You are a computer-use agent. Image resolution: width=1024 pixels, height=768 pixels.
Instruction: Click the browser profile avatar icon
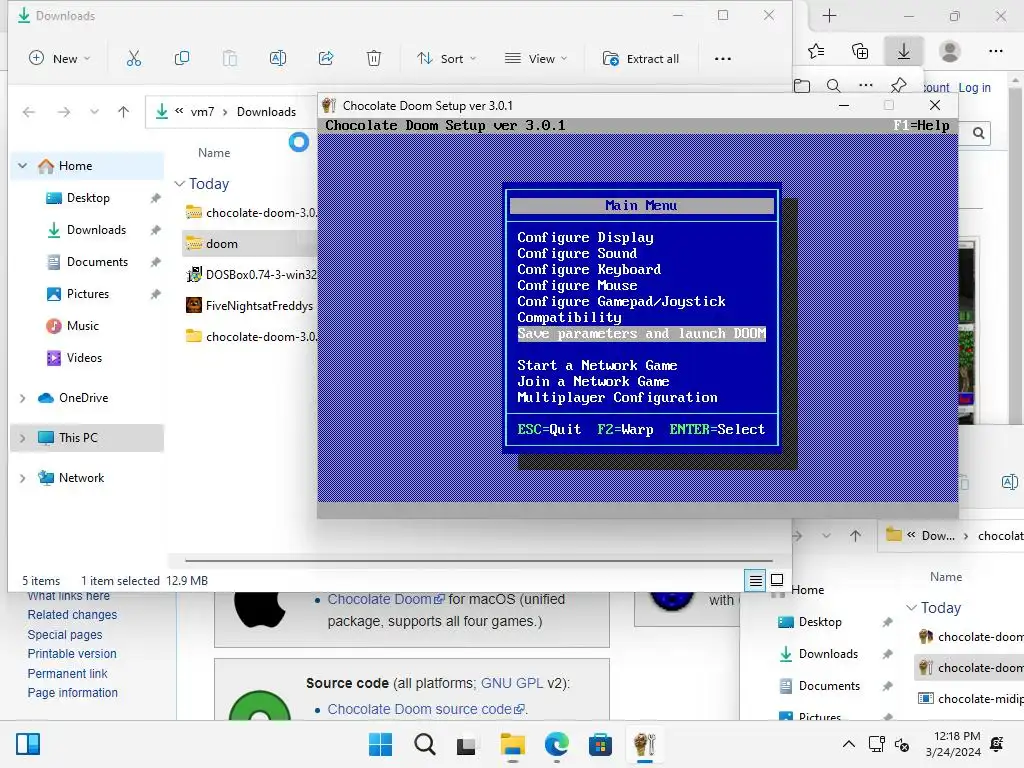(950, 51)
